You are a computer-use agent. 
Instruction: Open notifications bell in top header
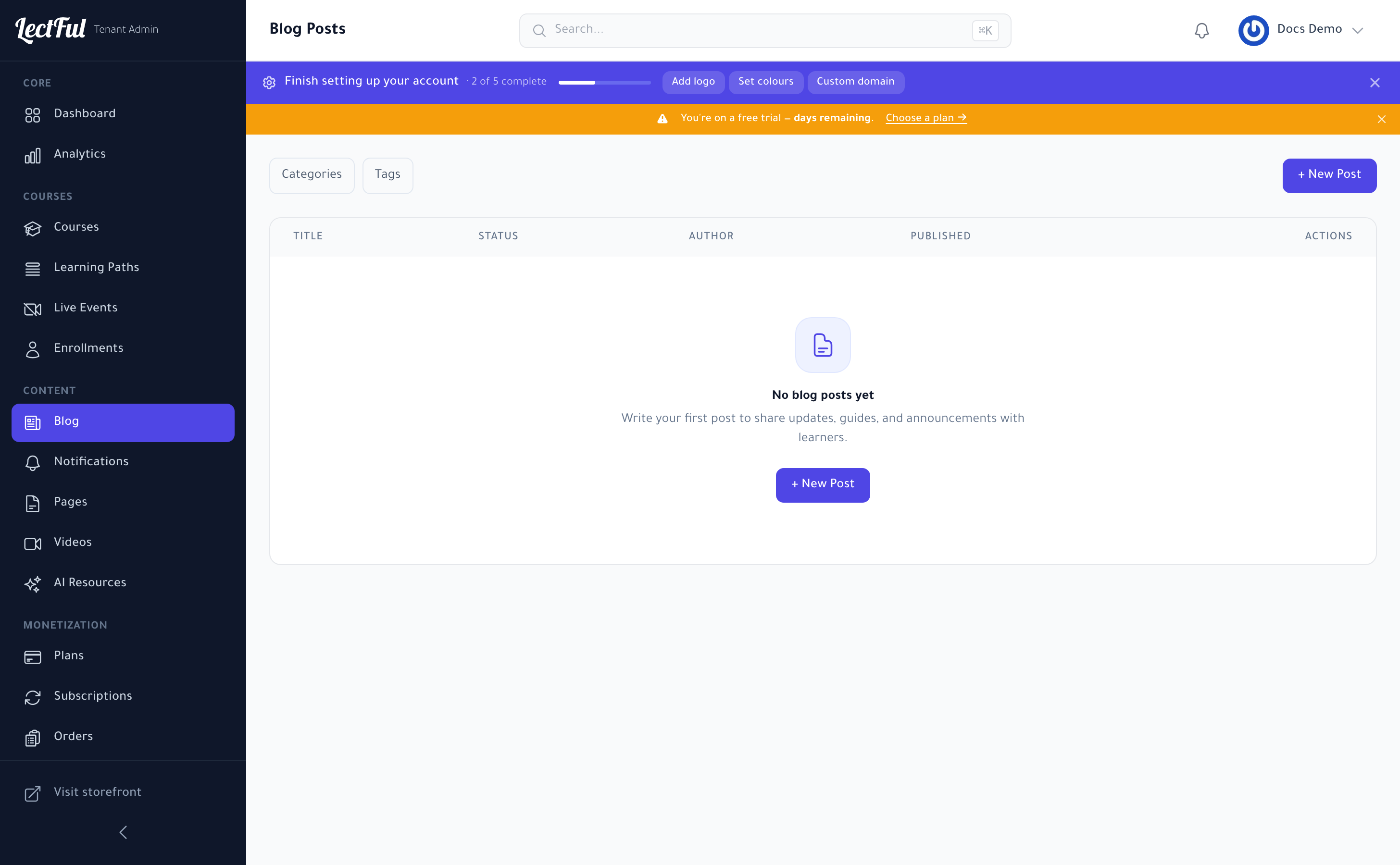pos(1201,30)
